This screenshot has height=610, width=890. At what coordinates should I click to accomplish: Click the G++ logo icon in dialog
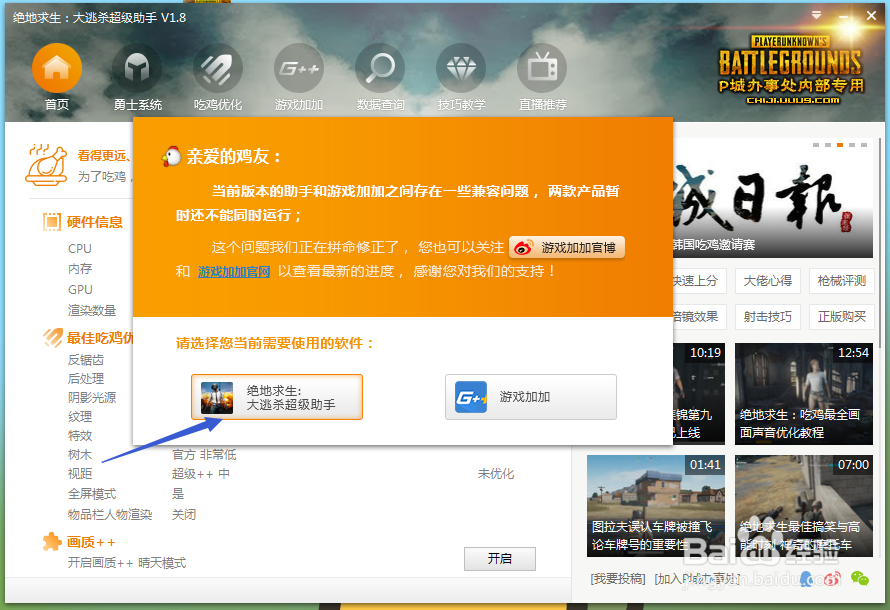[x=471, y=397]
